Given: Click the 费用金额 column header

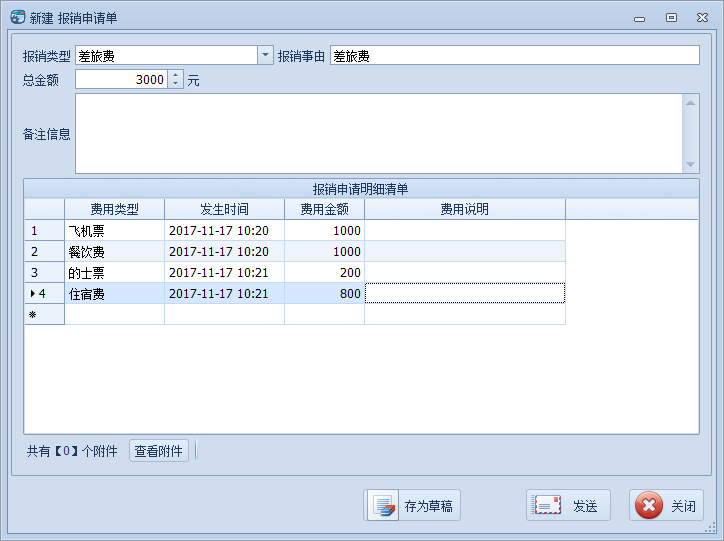Looking at the screenshot, I should [x=325, y=209].
